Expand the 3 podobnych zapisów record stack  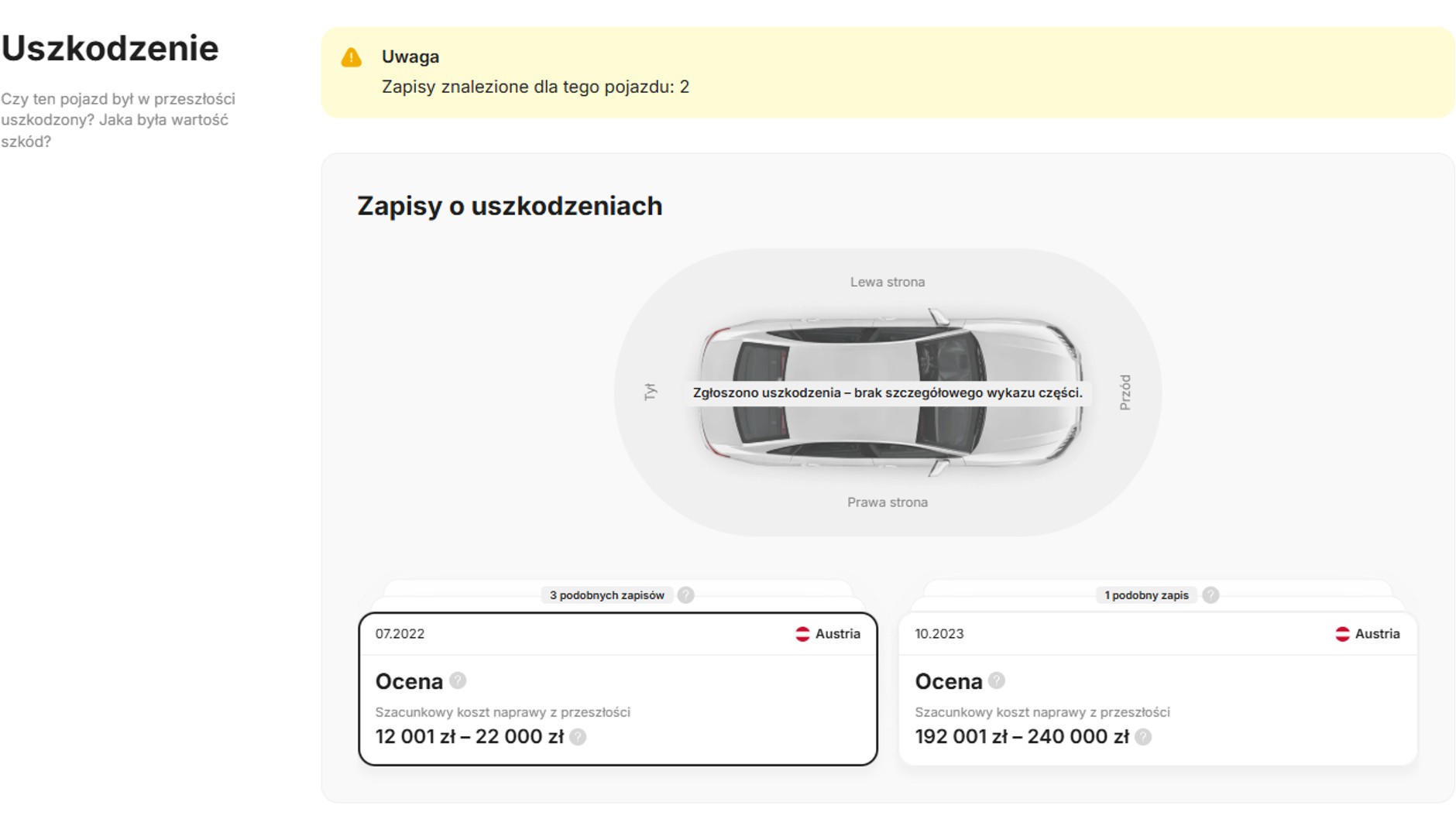tap(607, 595)
